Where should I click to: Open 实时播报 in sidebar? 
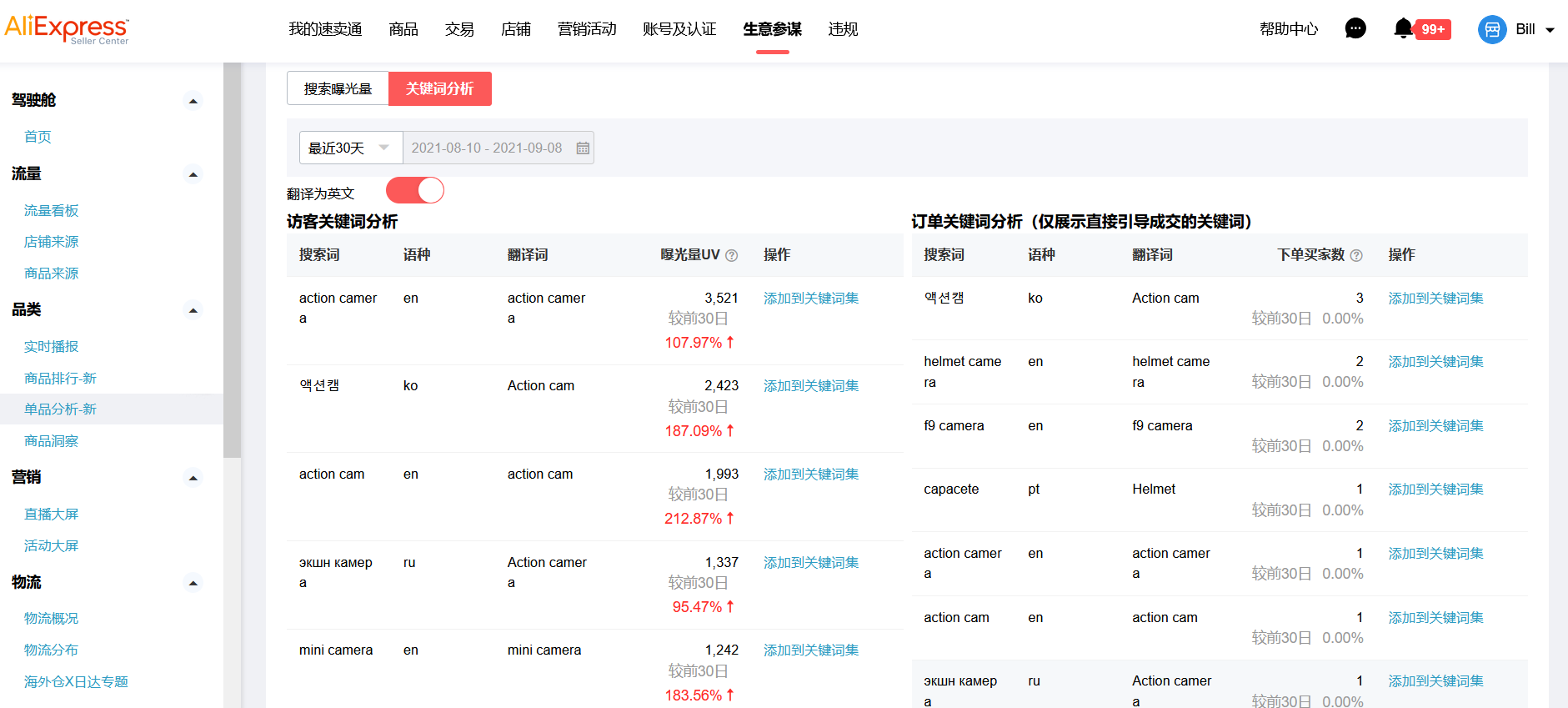(51, 347)
